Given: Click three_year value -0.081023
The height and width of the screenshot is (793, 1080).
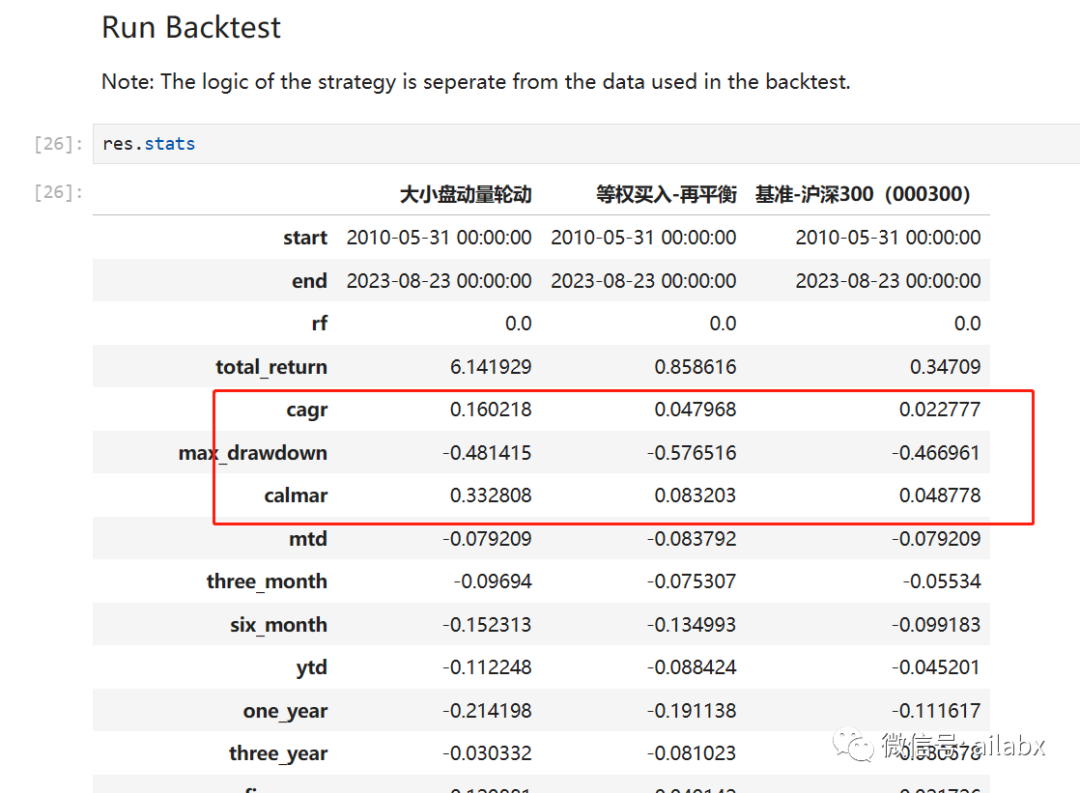Looking at the screenshot, I should tap(692, 754).
